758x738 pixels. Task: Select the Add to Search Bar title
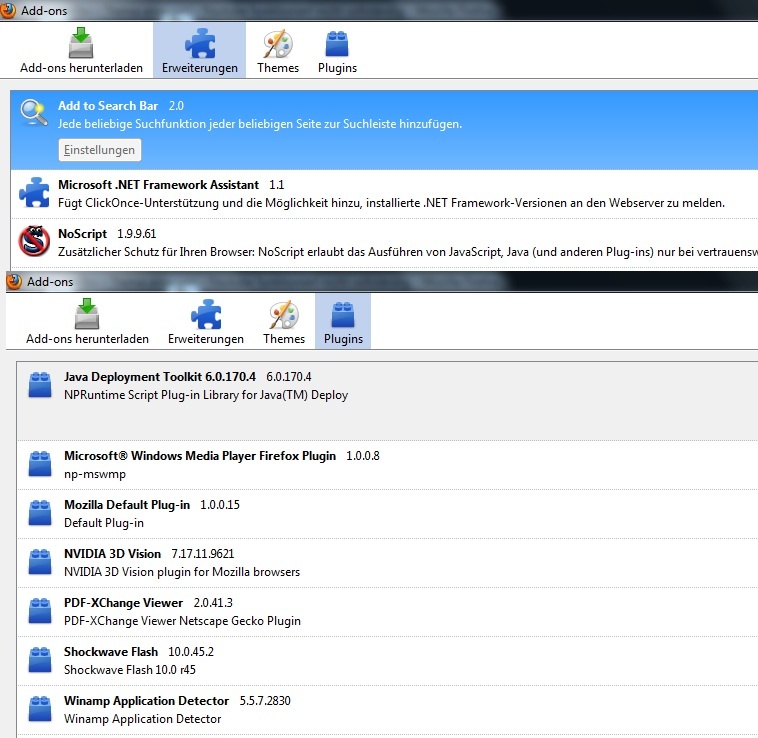coord(108,106)
